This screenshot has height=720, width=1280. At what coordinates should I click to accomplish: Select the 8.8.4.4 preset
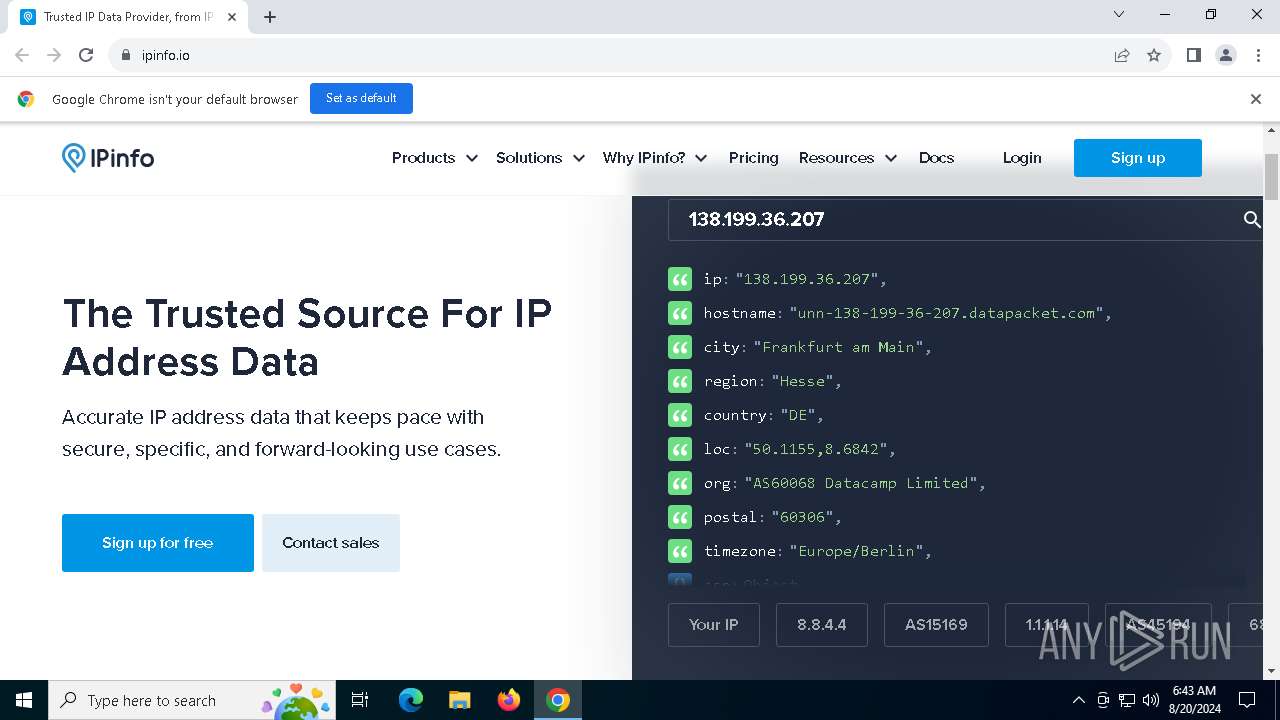[822, 625]
